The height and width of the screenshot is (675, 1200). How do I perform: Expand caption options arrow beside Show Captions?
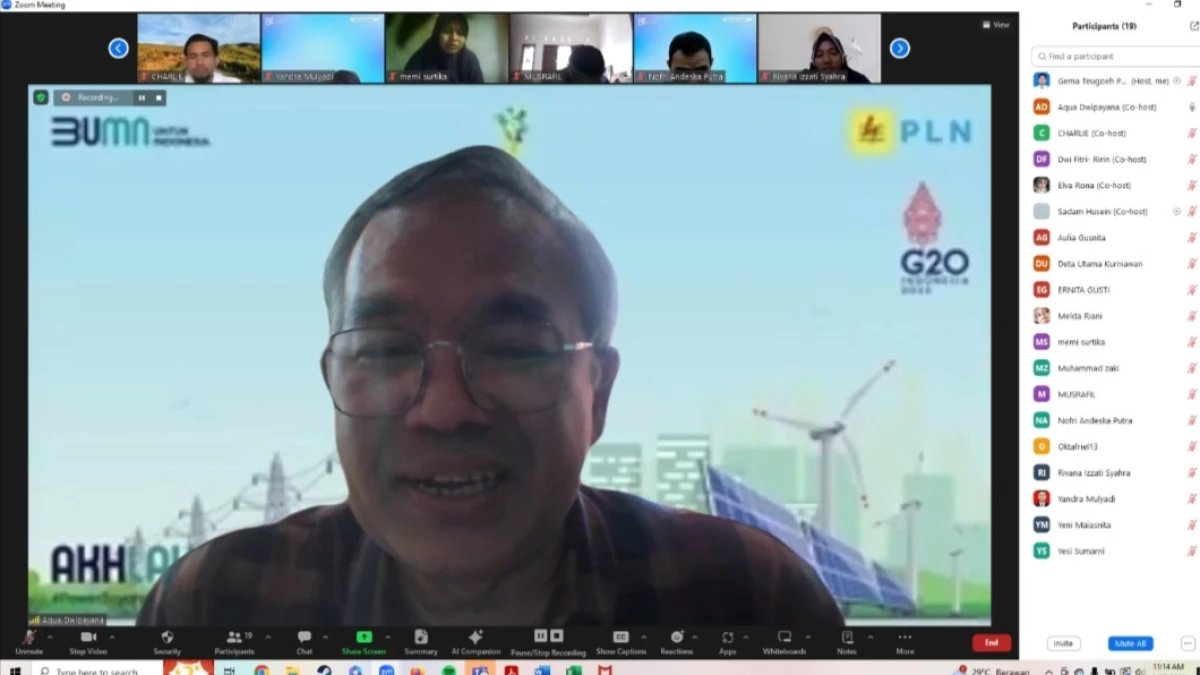click(644, 637)
